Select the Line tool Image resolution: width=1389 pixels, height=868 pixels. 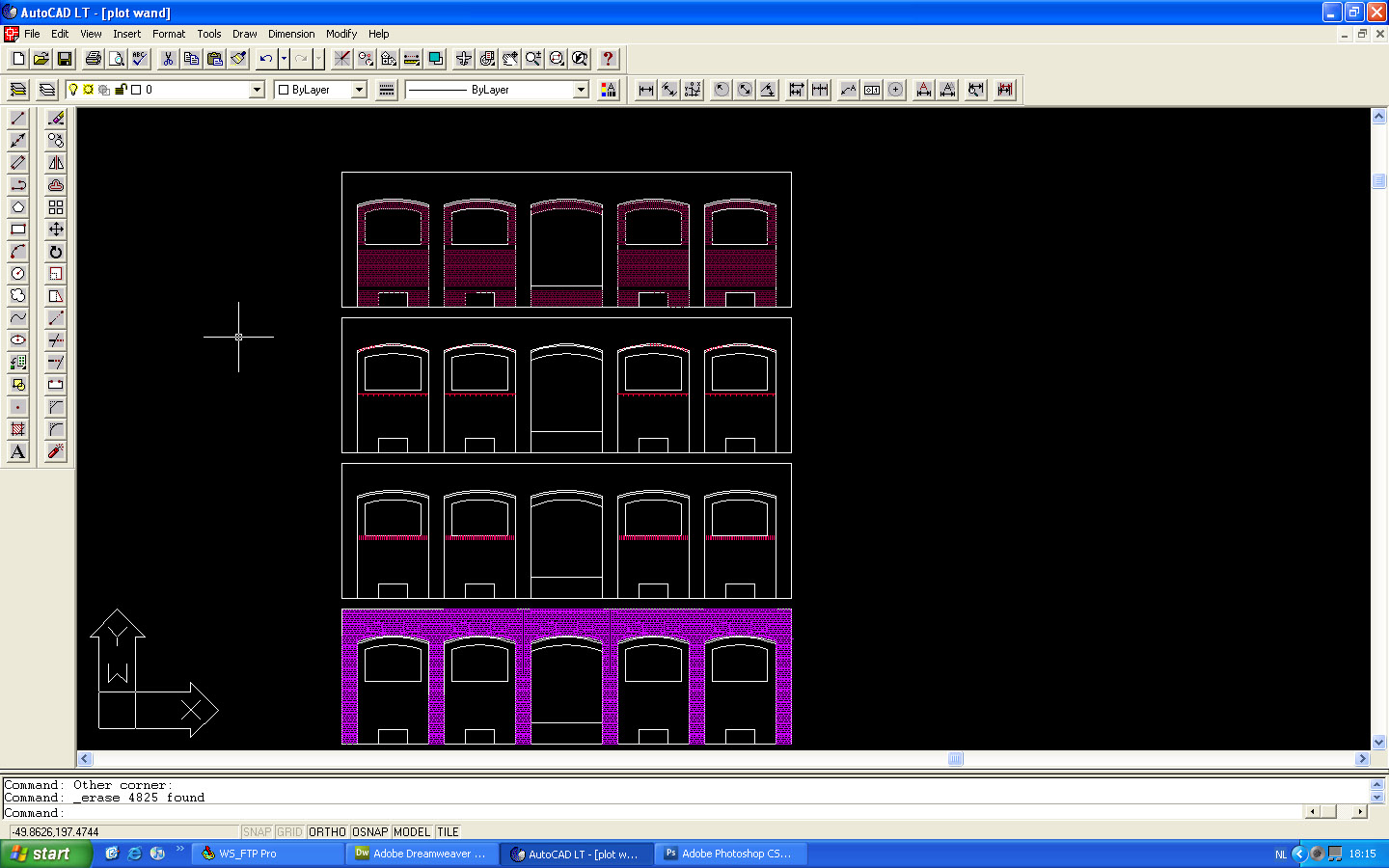click(17, 117)
